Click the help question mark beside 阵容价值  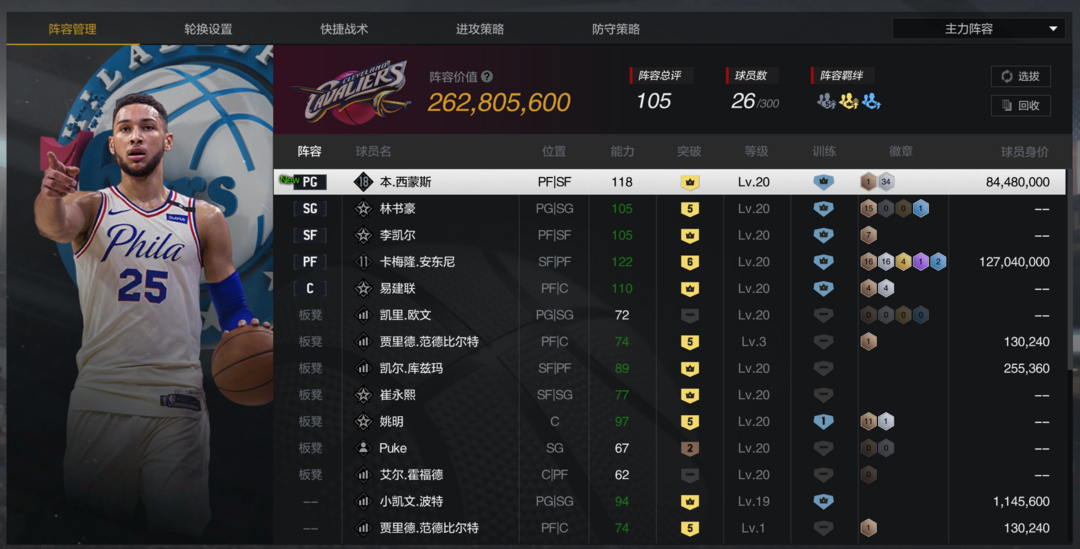487,76
